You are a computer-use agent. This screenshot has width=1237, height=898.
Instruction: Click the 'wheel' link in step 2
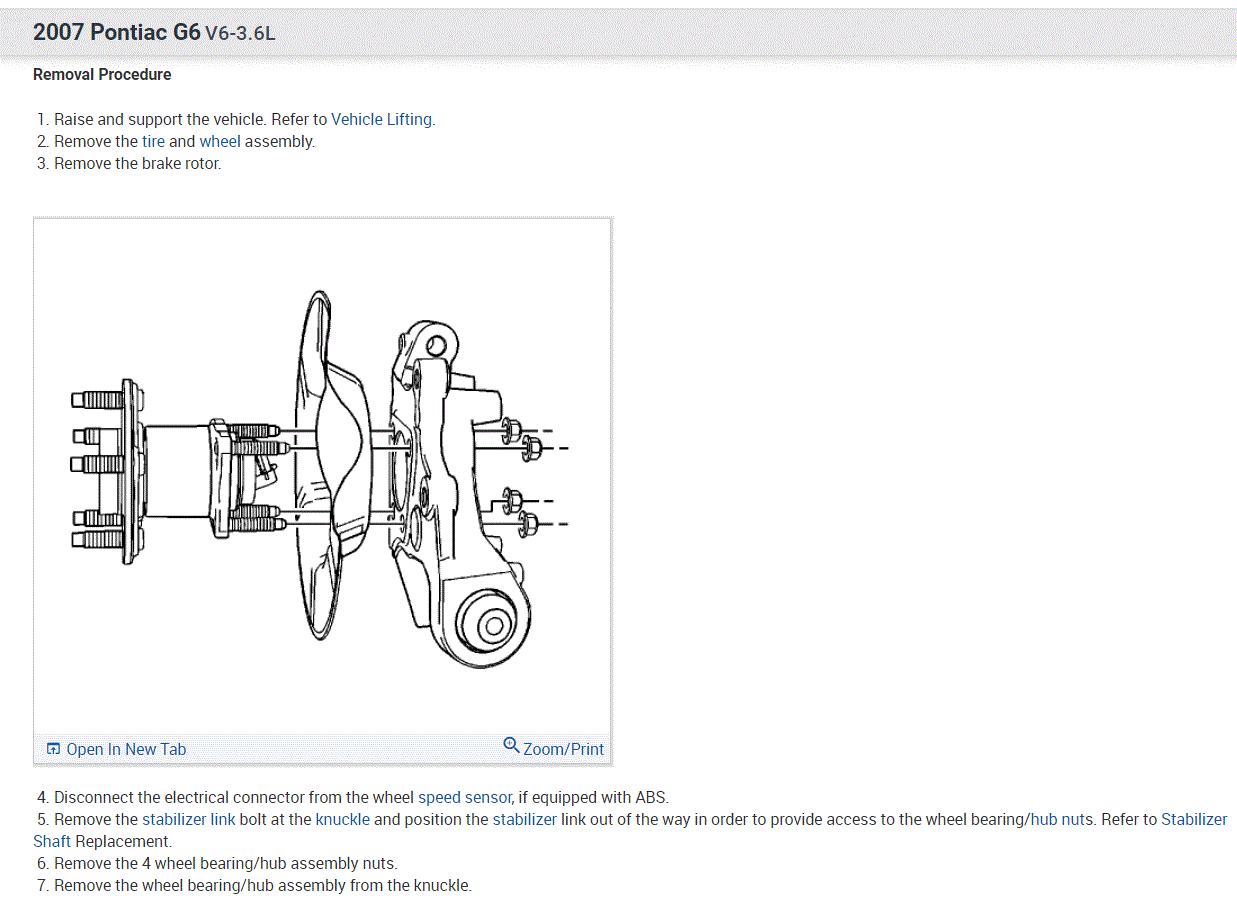point(220,141)
